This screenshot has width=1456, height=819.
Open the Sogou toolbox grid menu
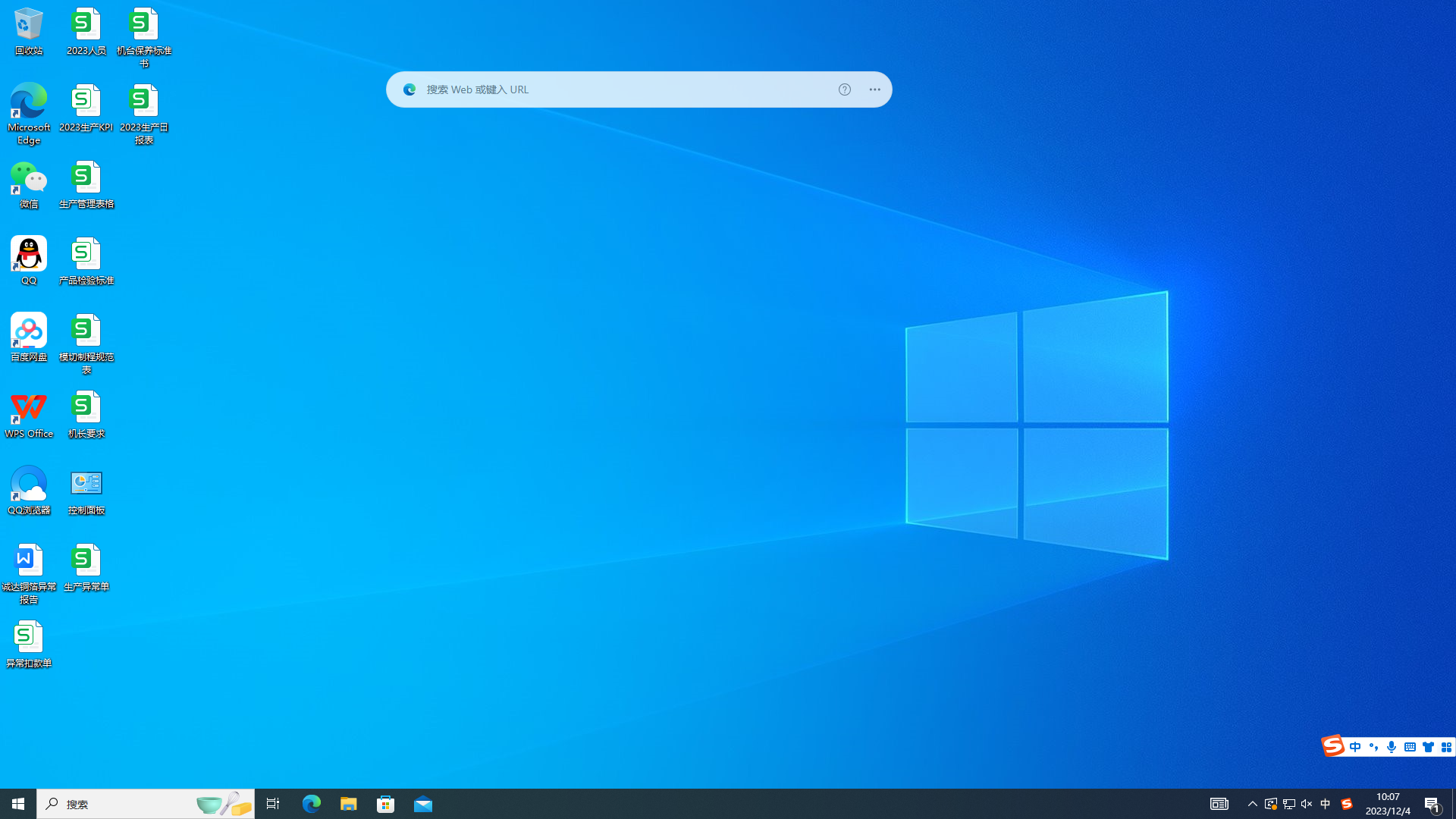pyautogui.click(x=1446, y=747)
